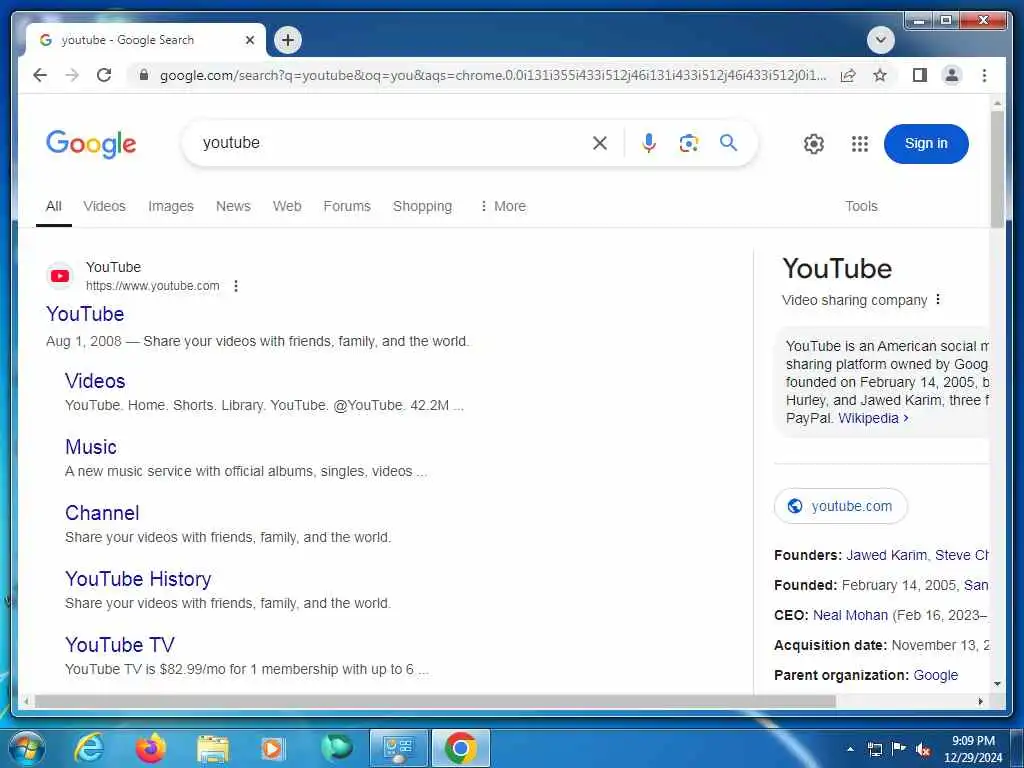Open the Videos sitelink
Viewport: 1024px width, 768px height.
[x=95, y=381]
